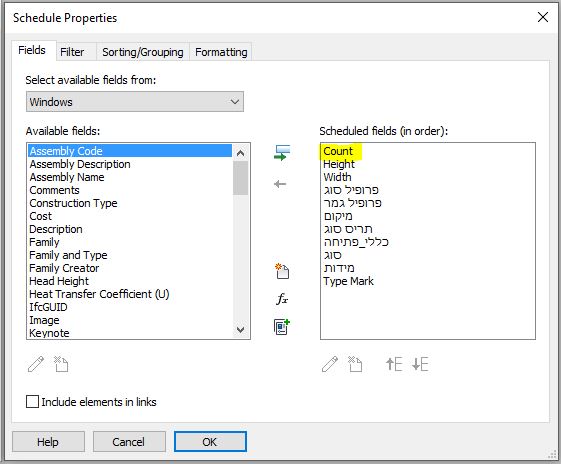Select Type Mark in Scheduled fields
561x464 pixels.
point(348,281)
